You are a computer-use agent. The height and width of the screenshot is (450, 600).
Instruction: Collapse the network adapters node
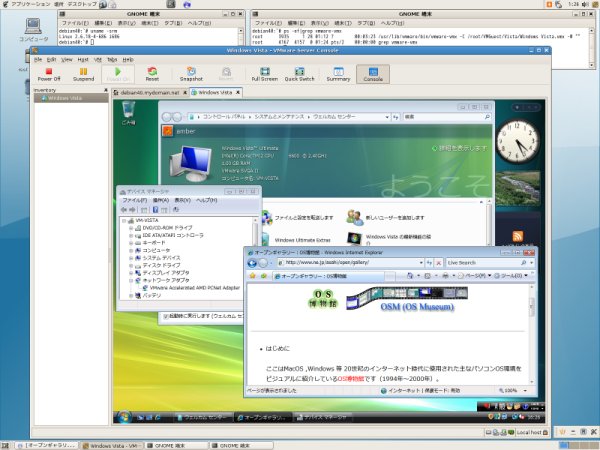click(131, 280)
